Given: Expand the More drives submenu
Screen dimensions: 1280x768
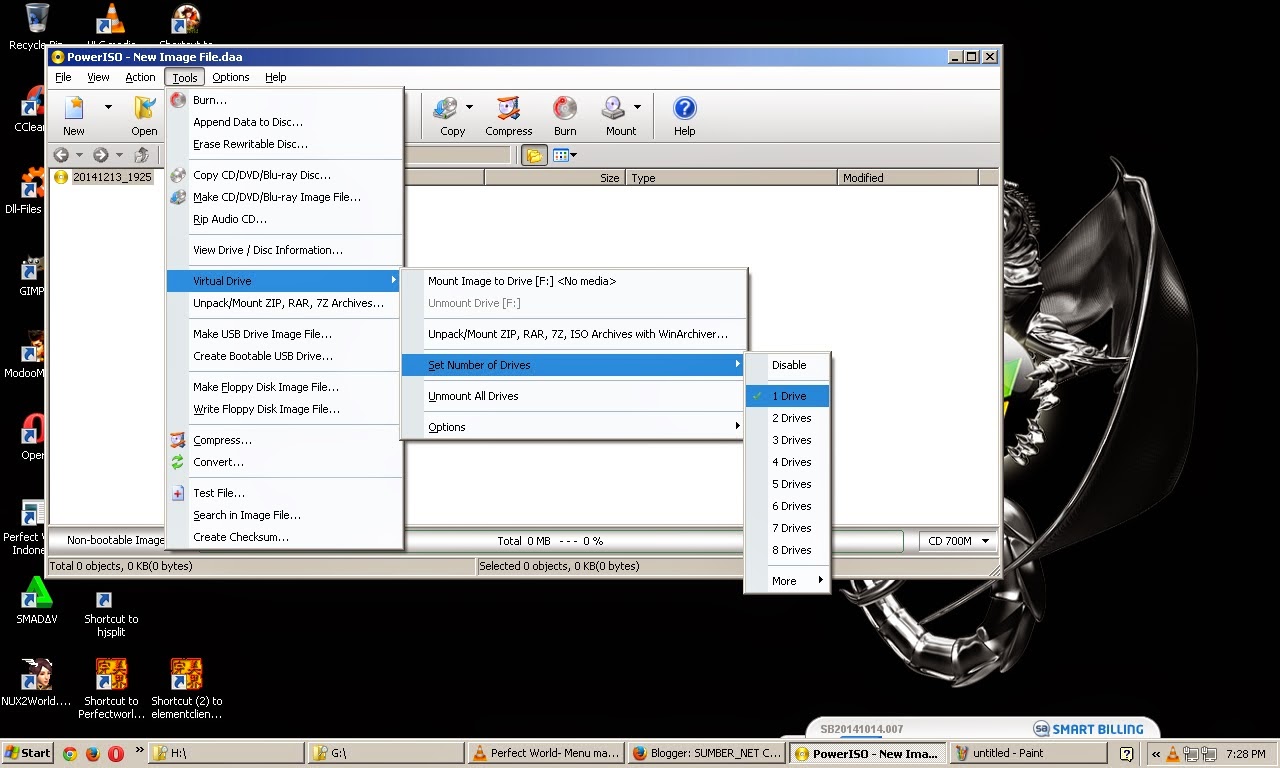Looking at the screenshot, I should [788, 581].
